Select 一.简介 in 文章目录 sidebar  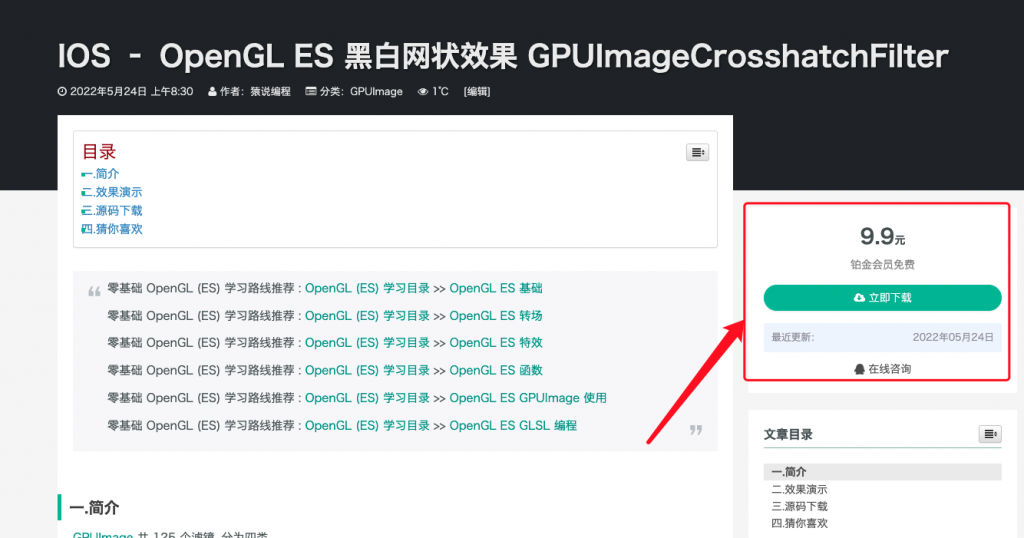pyautogui.click(x=882, y=471)
